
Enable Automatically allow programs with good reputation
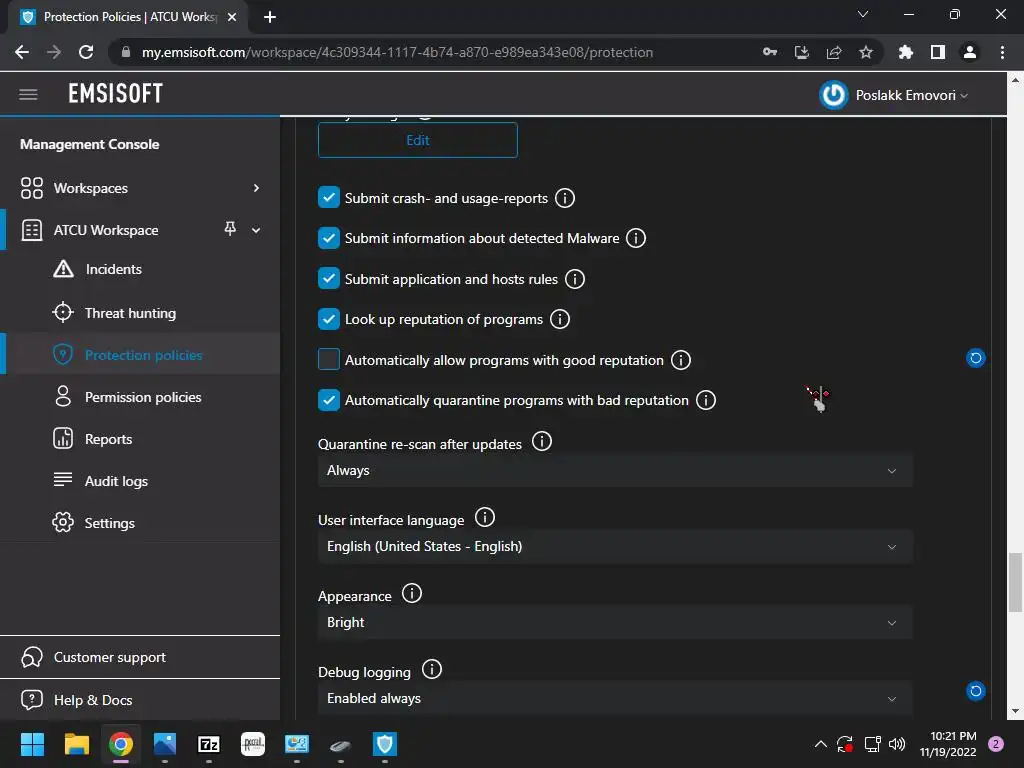point(328,359)
